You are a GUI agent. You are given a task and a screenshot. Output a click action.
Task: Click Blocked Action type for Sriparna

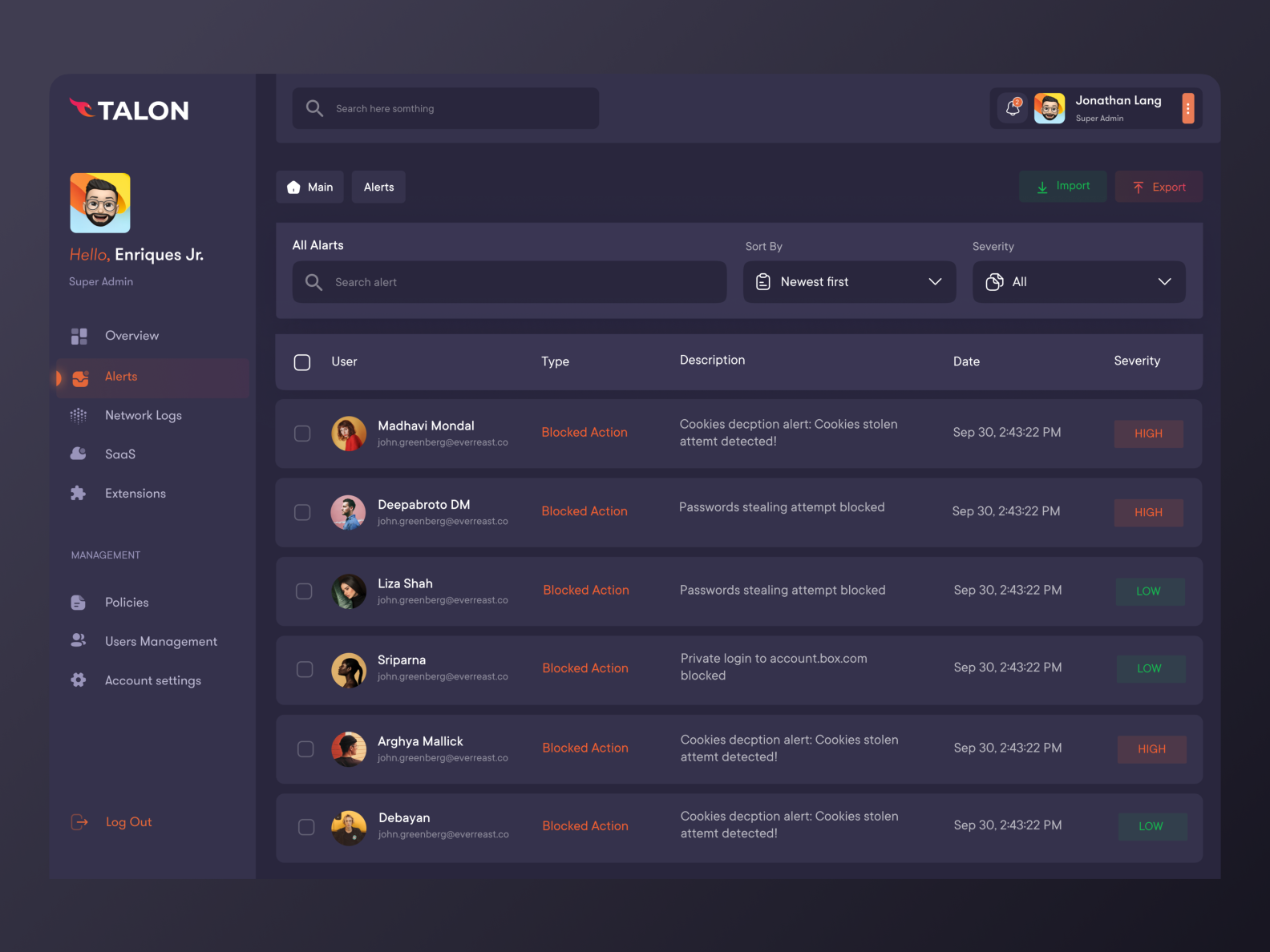pos(585,668)
